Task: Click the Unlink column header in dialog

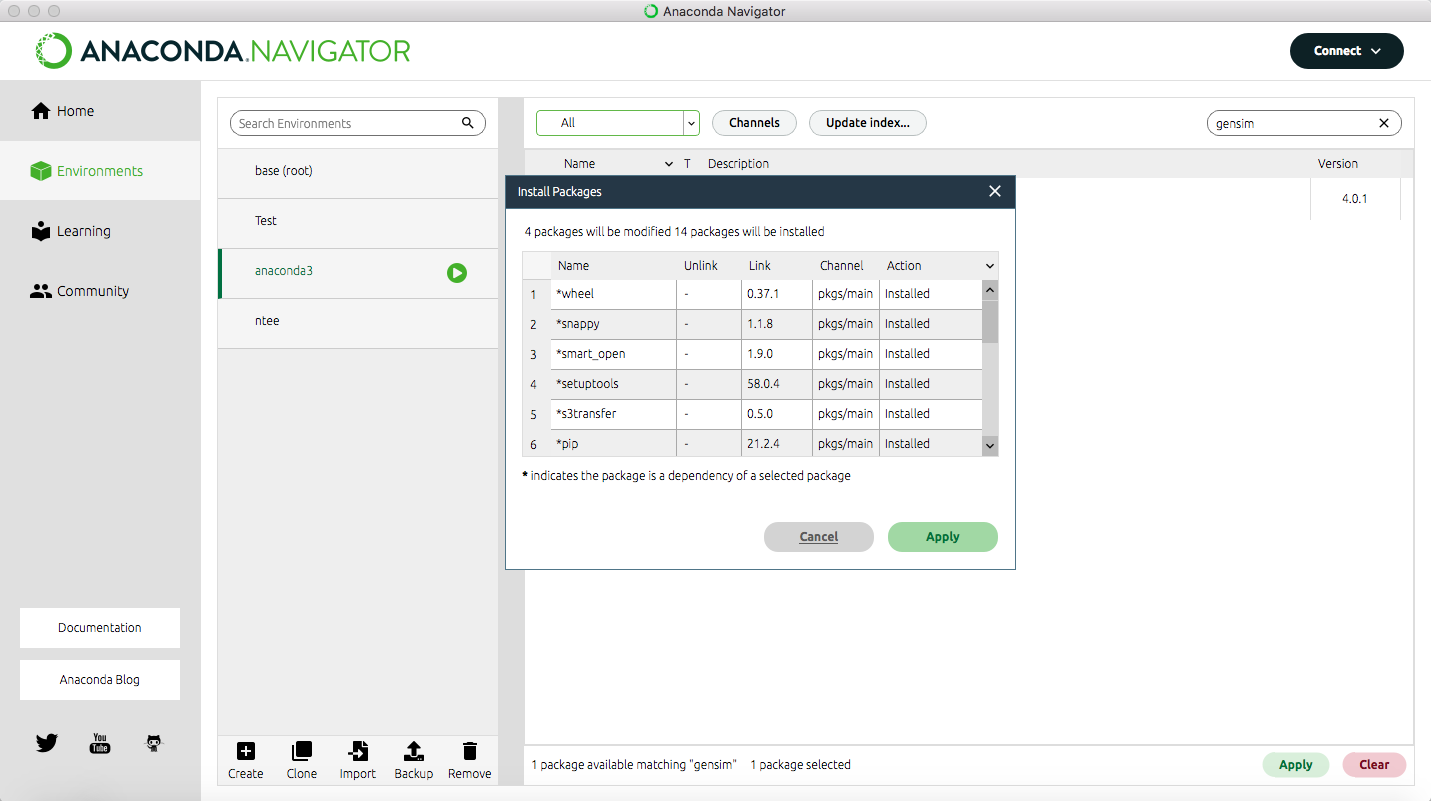Action: point(701,266)
